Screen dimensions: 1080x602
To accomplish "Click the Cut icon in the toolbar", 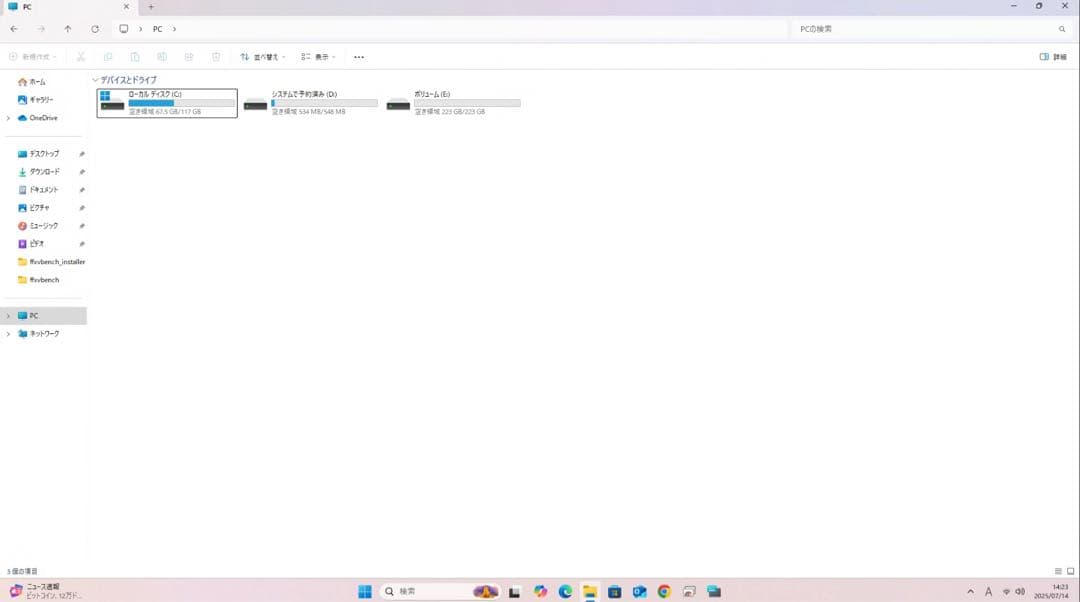I will [x=80, y=57].
